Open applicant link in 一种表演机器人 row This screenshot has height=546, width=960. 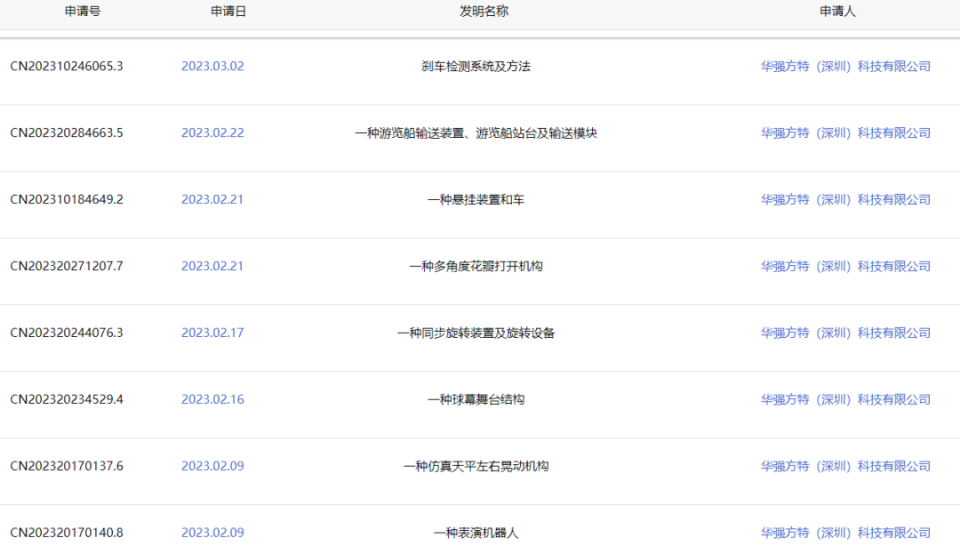[846, 533]
